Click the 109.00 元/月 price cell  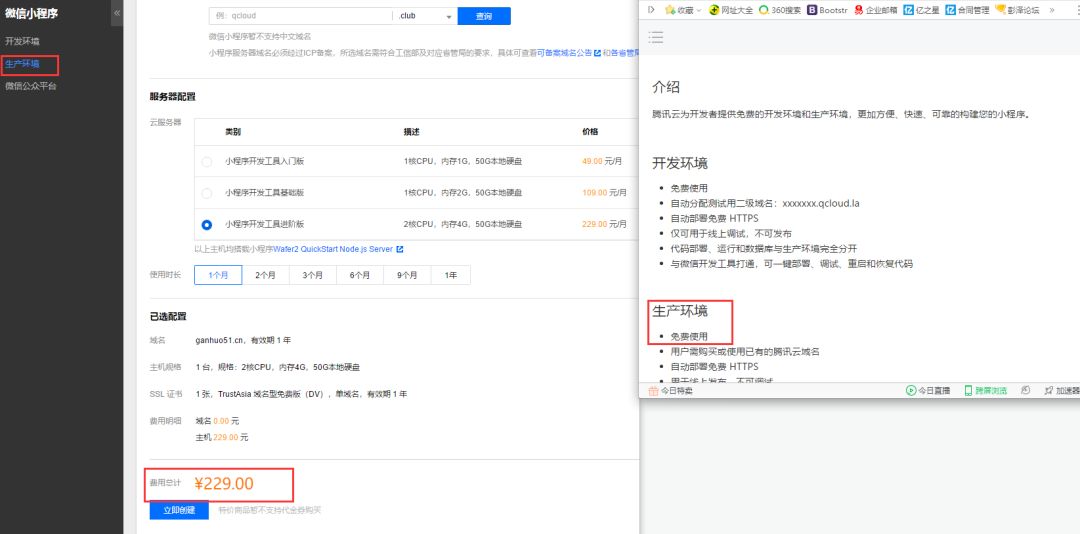605,194
